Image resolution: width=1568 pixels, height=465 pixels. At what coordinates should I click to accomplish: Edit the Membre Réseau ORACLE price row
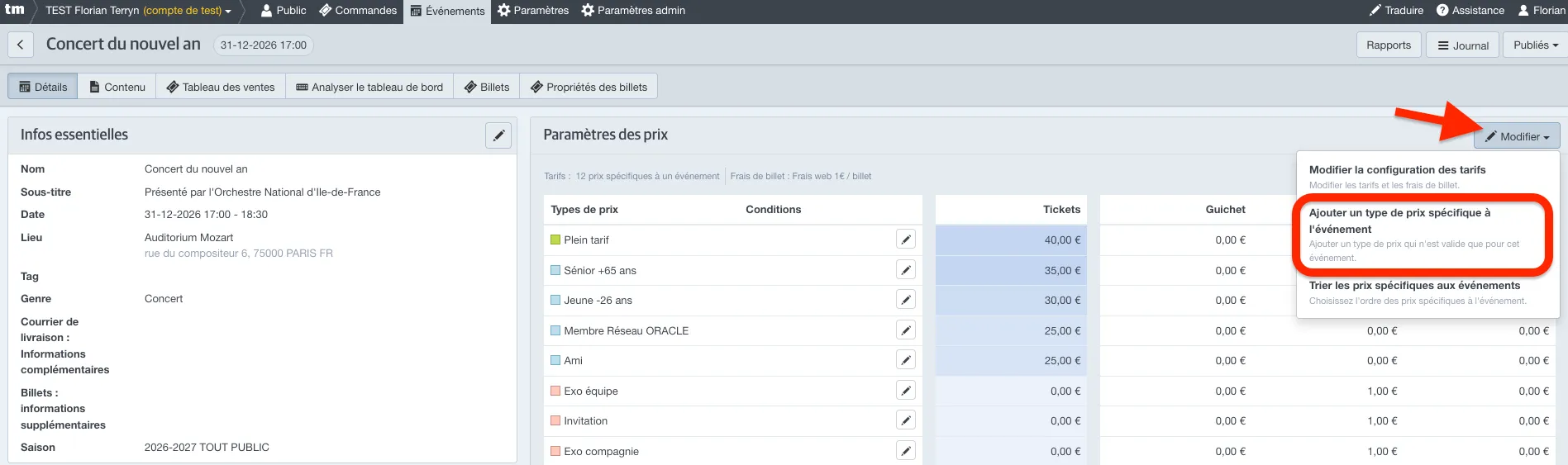tap(906, 330)
